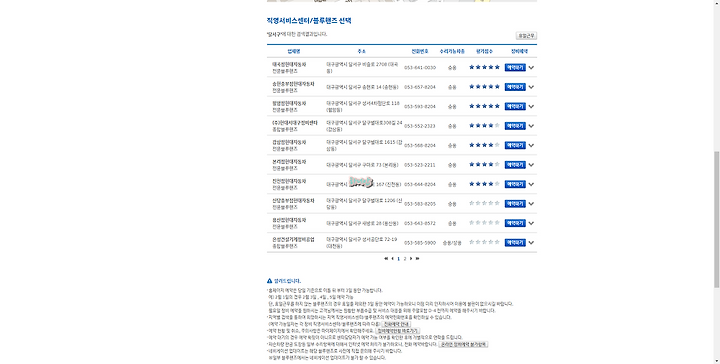This screenshot has width=720, height=364.
Task: Go to previous page of results
Action: point(392,258)
